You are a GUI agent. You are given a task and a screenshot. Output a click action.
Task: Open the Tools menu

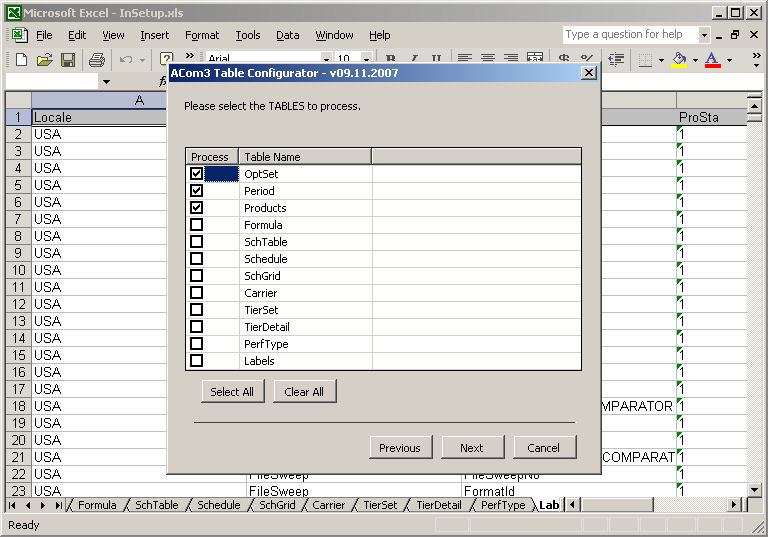tap(248, 35)
